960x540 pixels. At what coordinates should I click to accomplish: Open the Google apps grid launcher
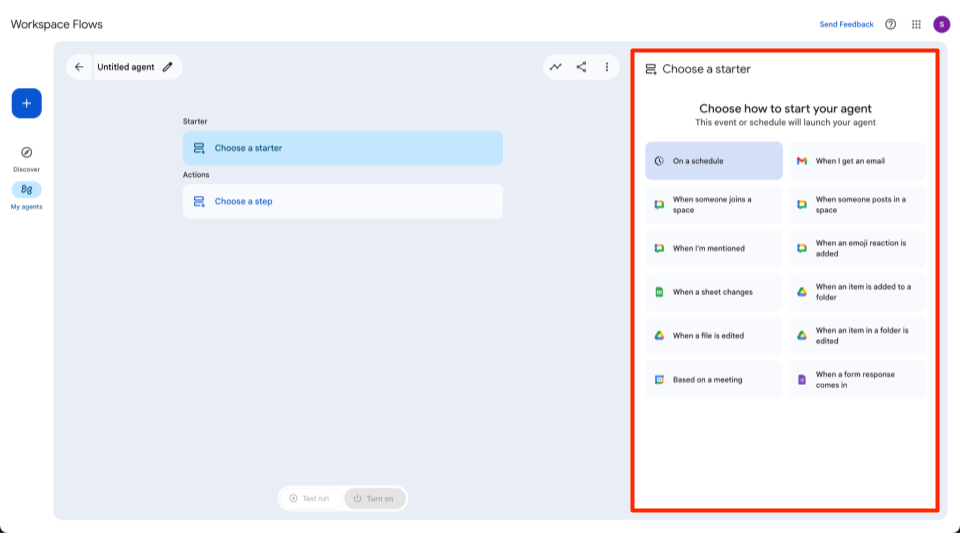pyautogui.click(x=916, y=24)
